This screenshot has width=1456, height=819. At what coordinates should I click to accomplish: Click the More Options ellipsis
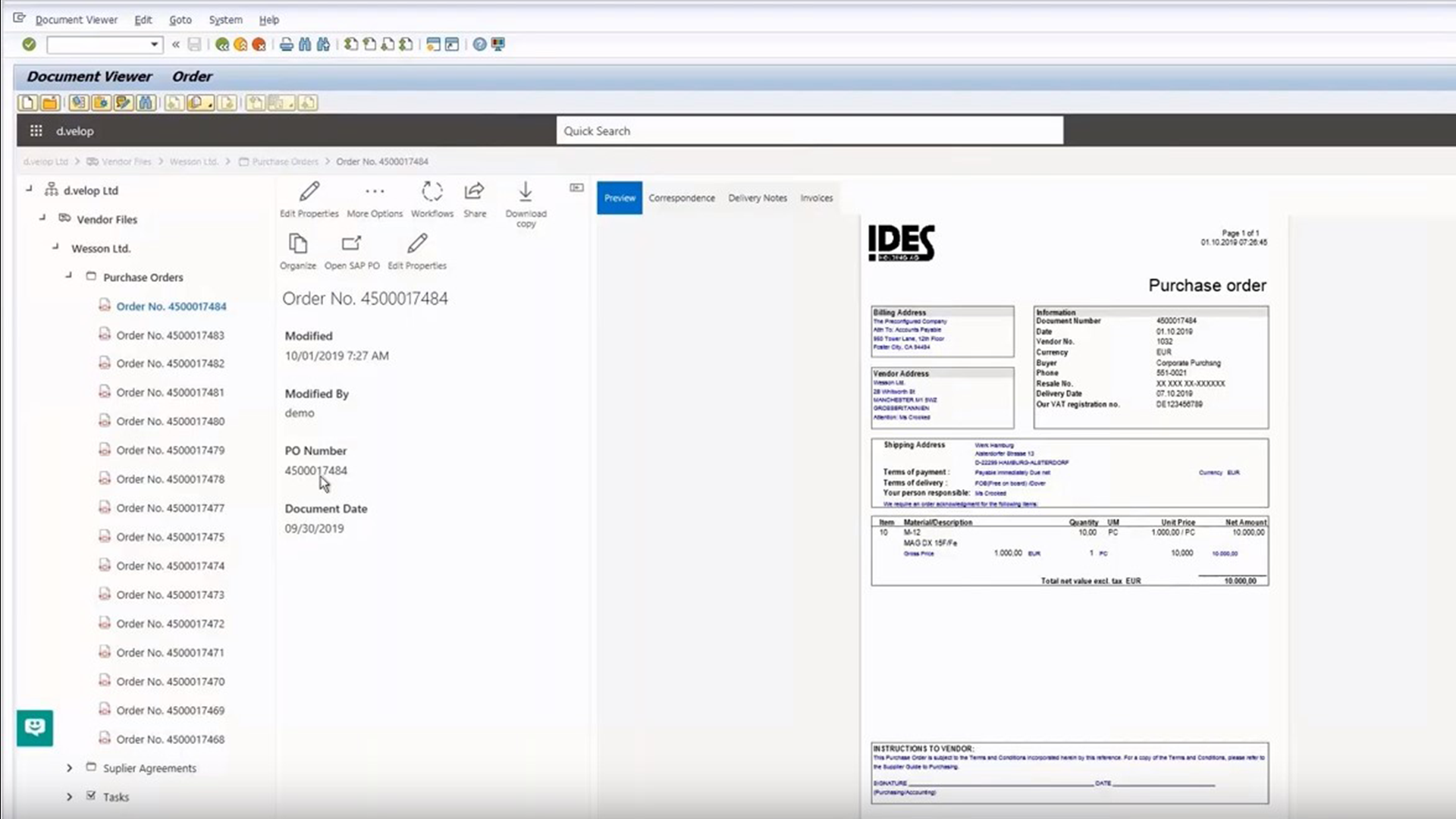[375, 191]
